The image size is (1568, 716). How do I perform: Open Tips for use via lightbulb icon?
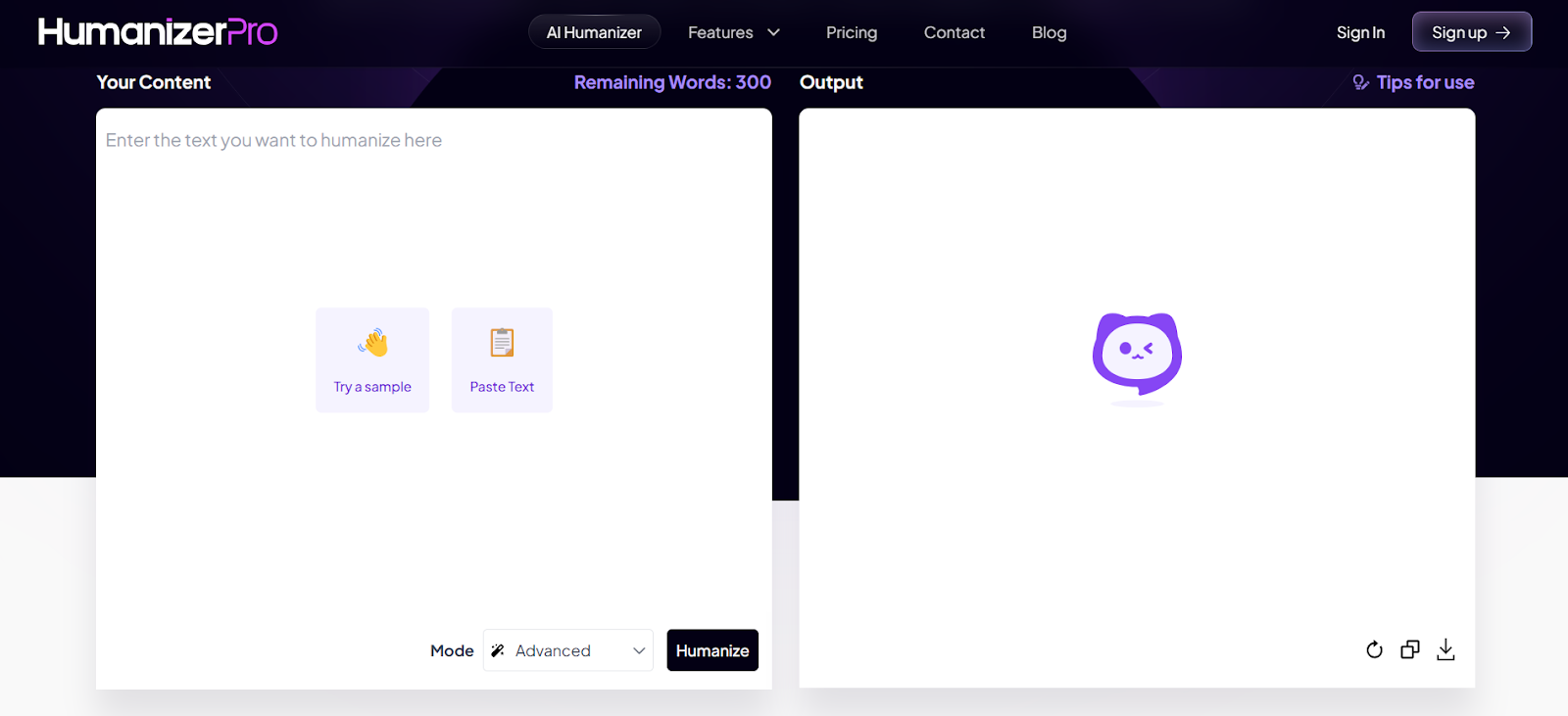tap(1360, 82)
